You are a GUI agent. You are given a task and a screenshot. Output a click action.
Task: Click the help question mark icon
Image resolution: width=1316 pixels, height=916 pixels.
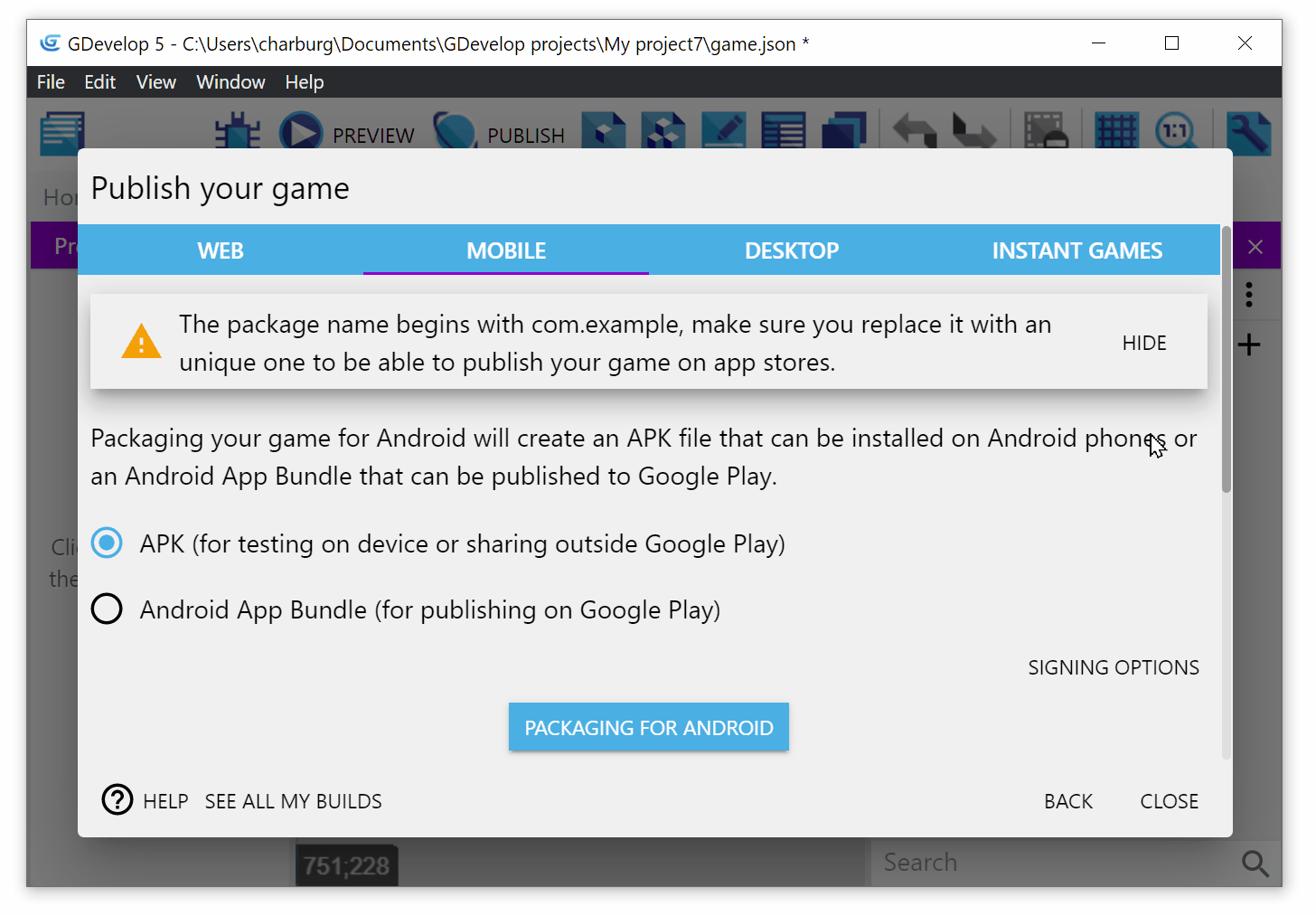117,800
